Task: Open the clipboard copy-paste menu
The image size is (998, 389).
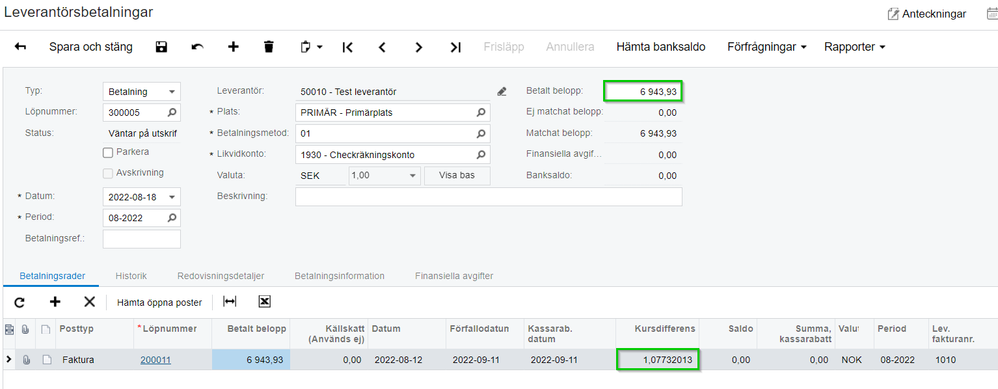Action: point(311,47)
